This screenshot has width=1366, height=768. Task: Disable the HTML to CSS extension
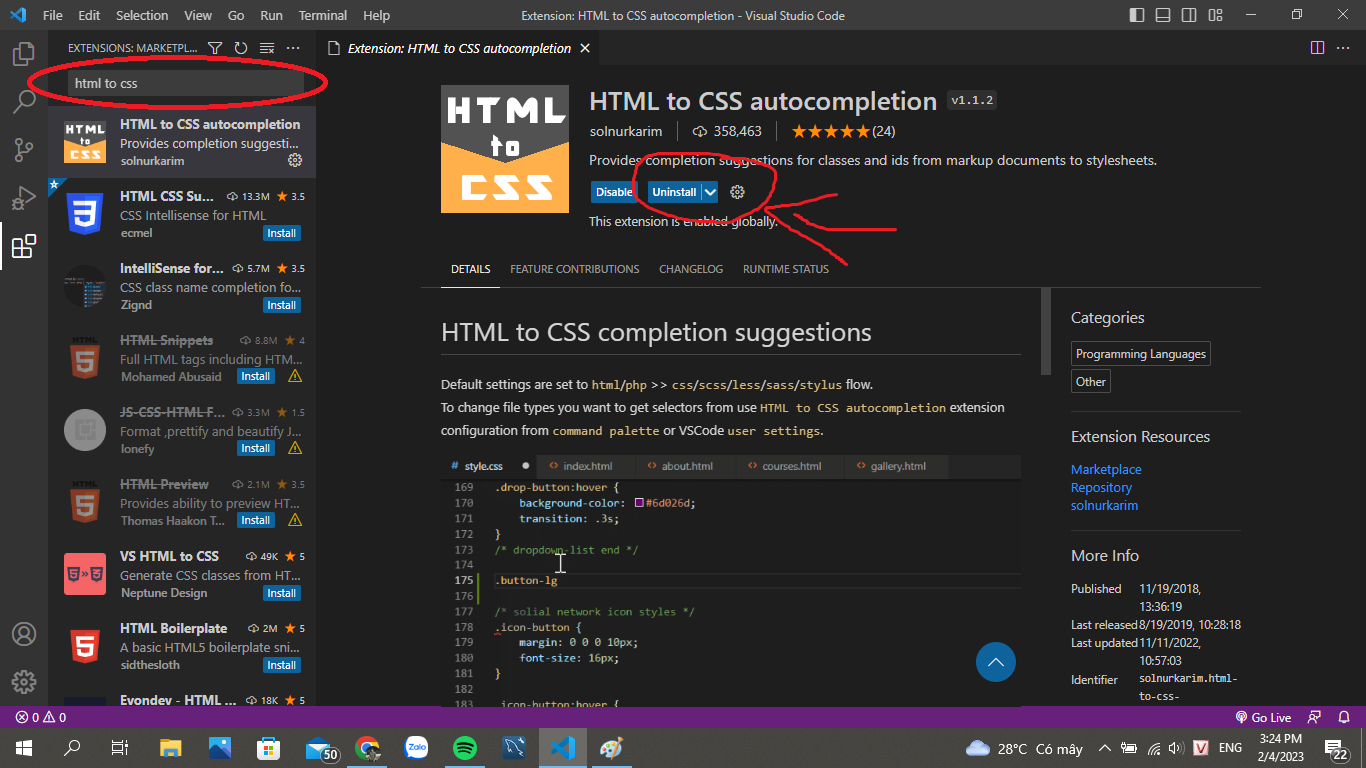pyautogui.click(x=614, y=192)
